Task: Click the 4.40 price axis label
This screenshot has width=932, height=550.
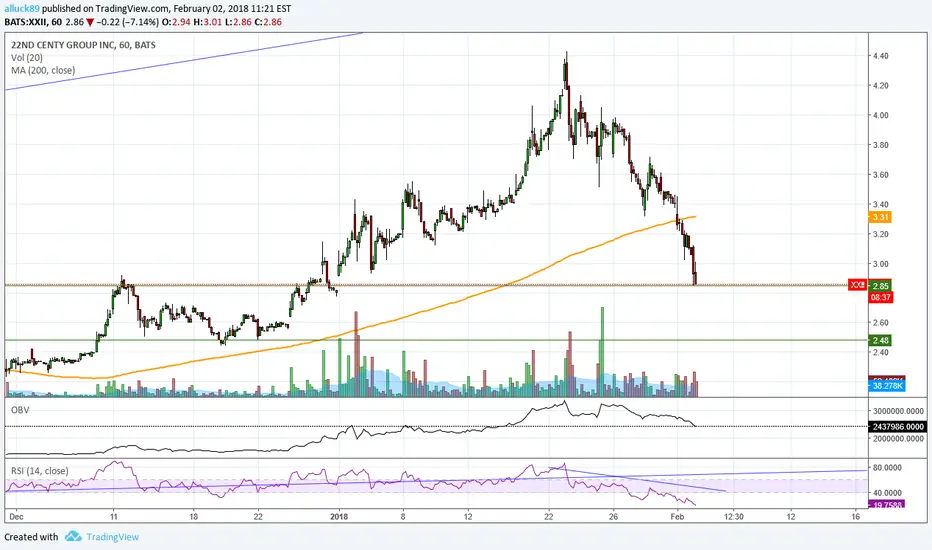Action: click(880, 56)
